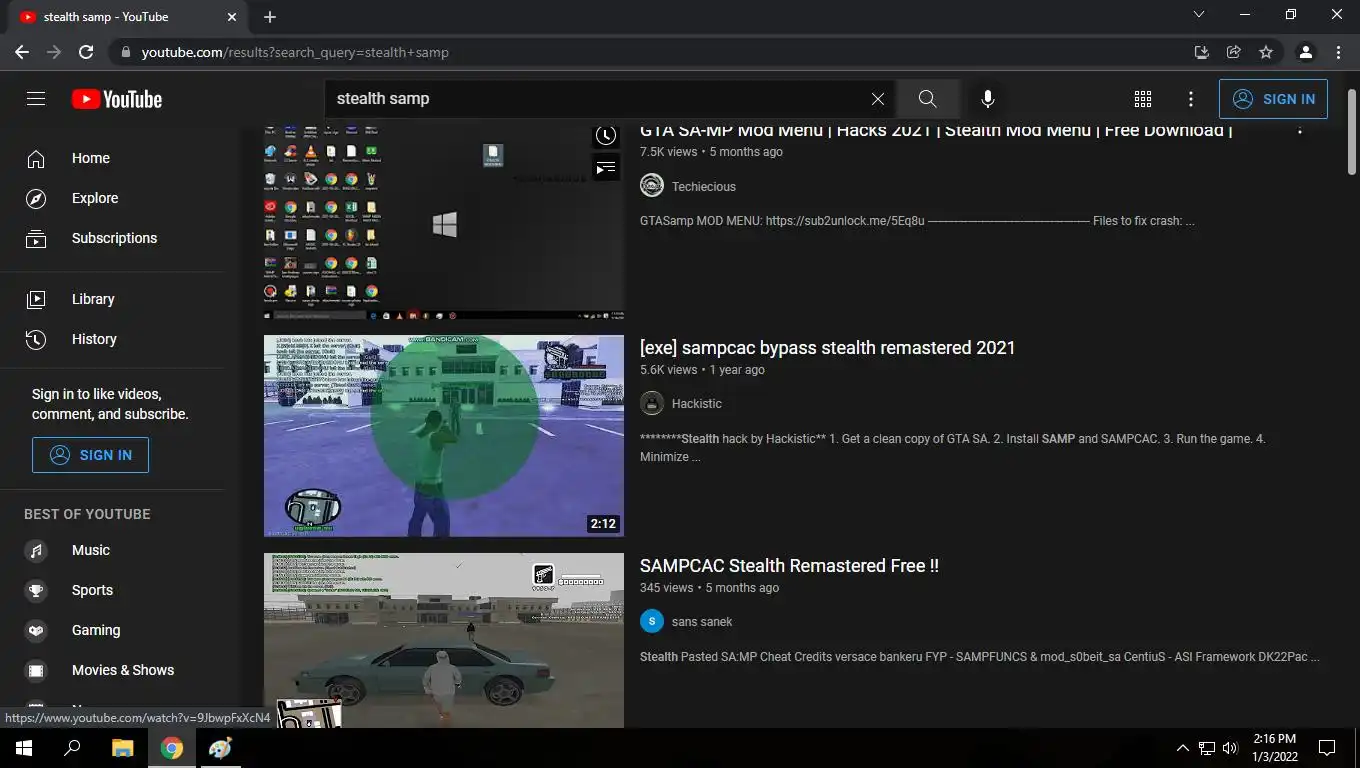The height and width of the screenshot is (768, 1360).
Task: Close the stealth samp YouTube tab
Action: (x=232, y=17)
